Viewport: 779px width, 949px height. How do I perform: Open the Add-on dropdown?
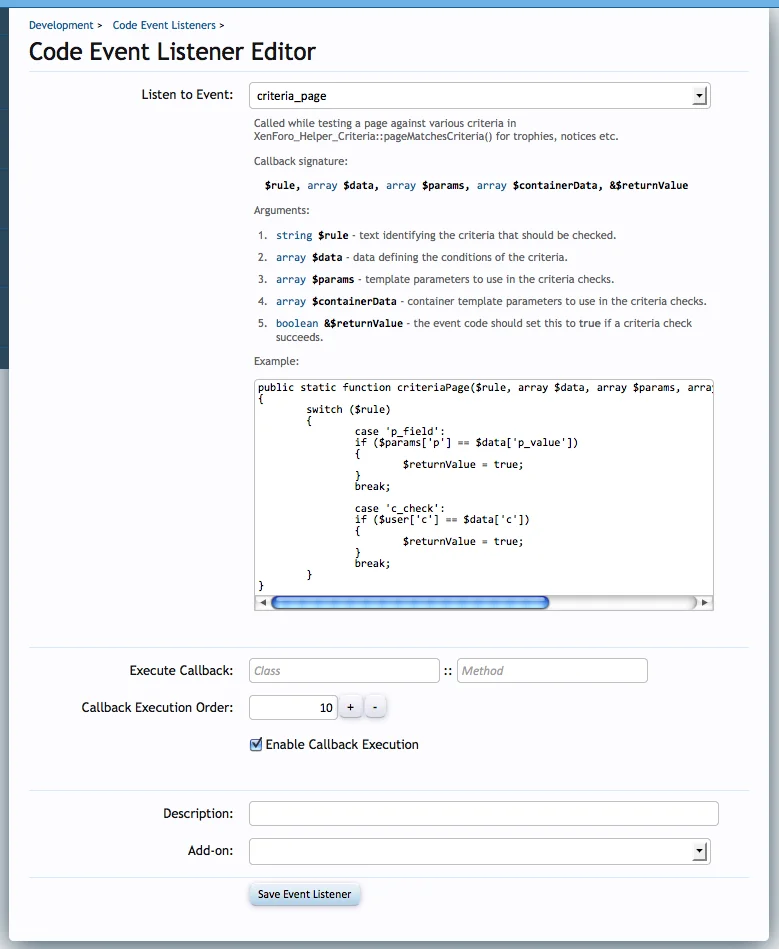479,852
